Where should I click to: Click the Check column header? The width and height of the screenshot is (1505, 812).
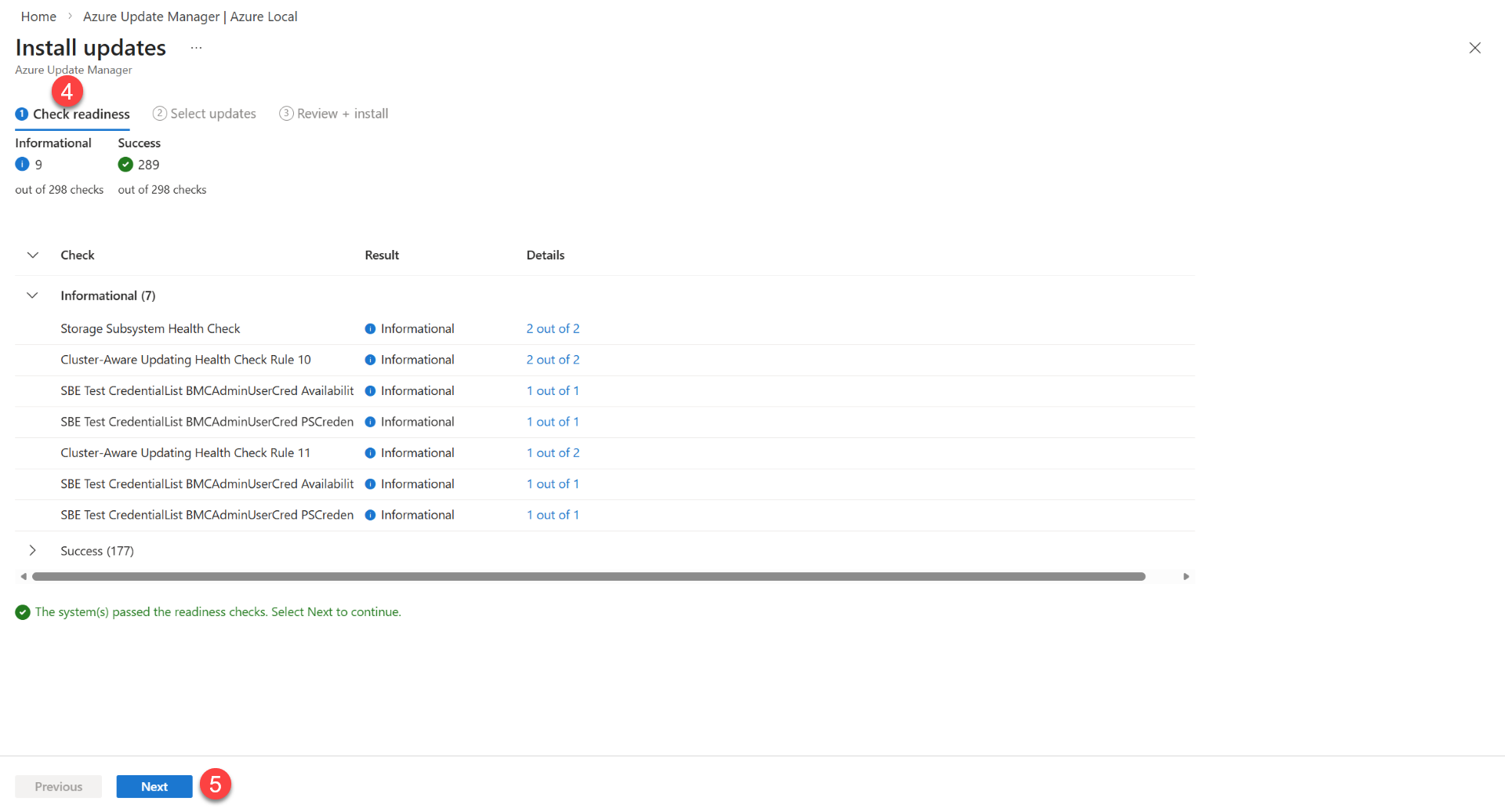click(78, 256)
